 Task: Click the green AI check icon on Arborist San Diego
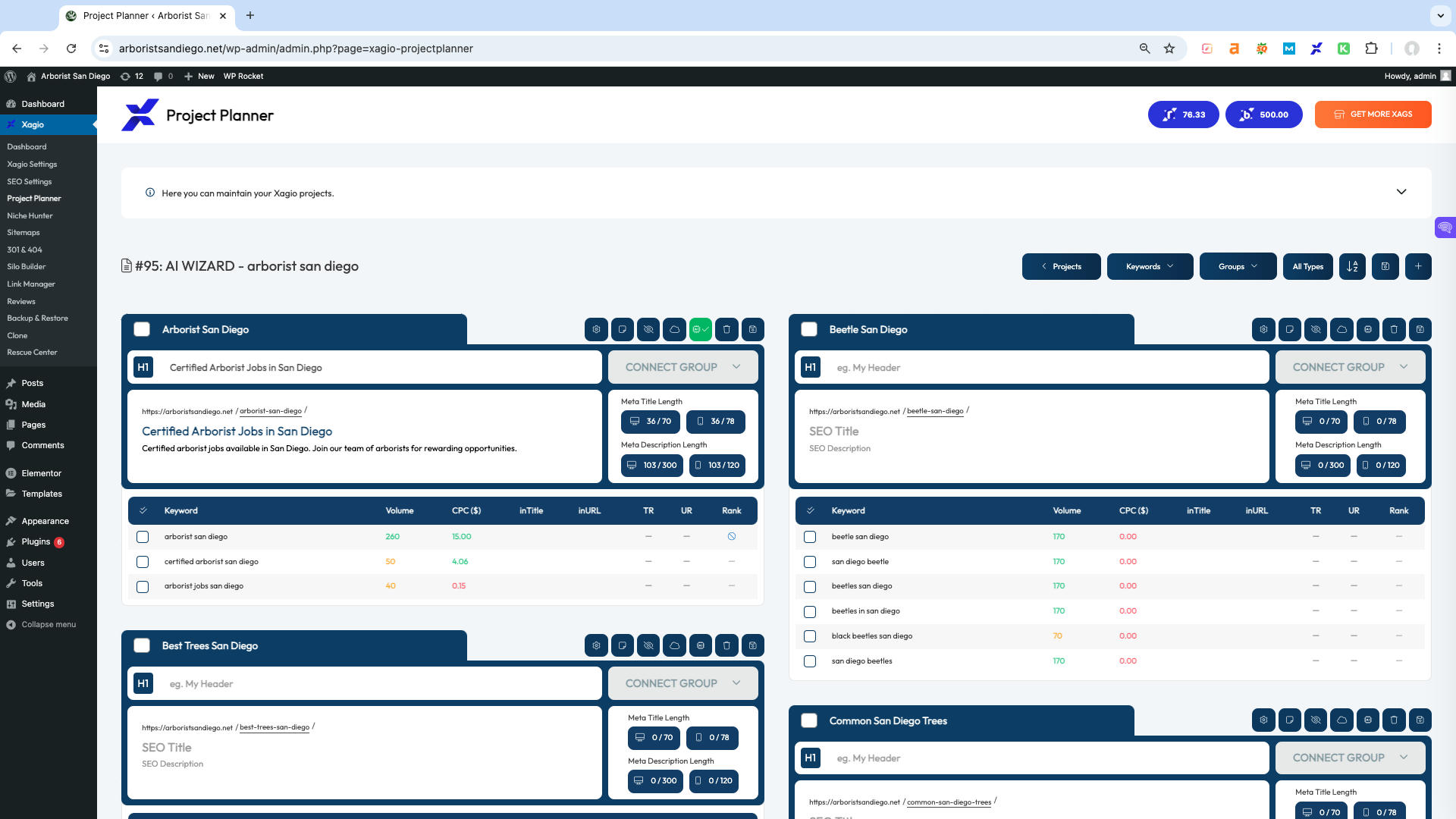(x=701, y=329)
